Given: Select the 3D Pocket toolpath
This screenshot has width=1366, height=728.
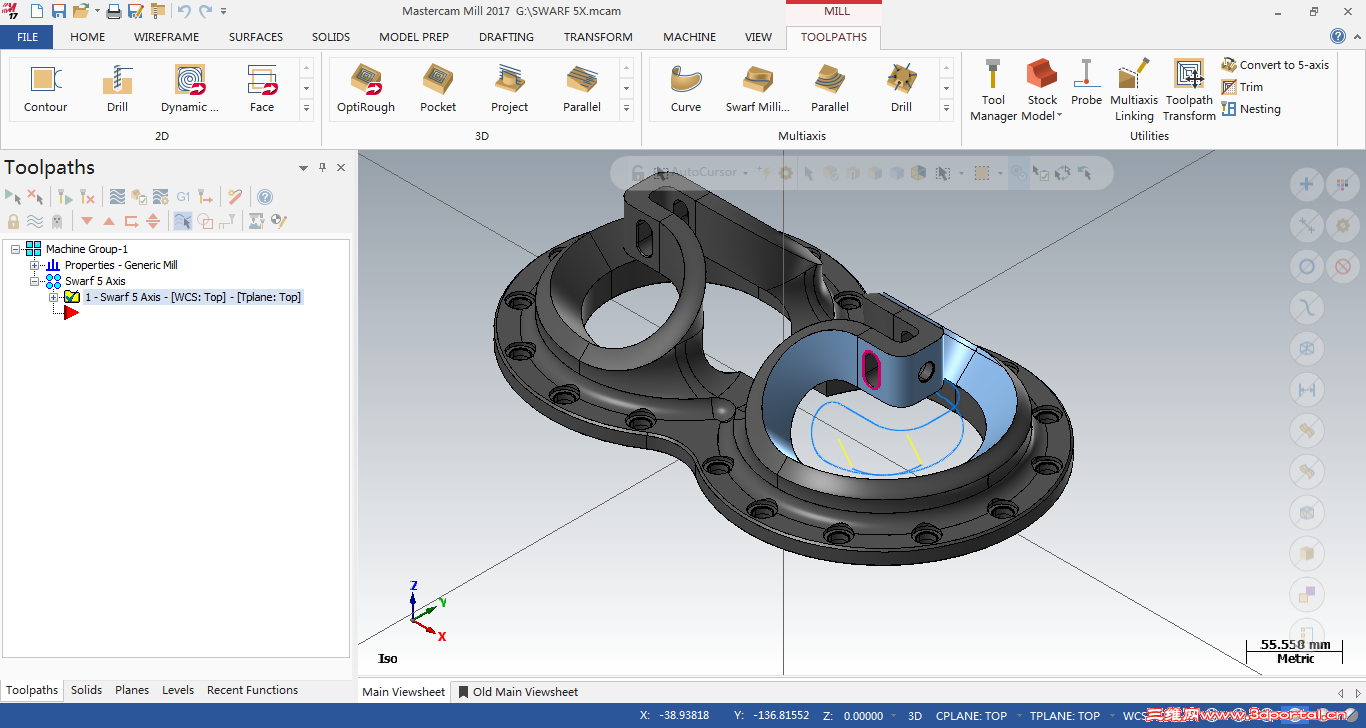Looking at the screenshot, I should (x=438, y=89).
